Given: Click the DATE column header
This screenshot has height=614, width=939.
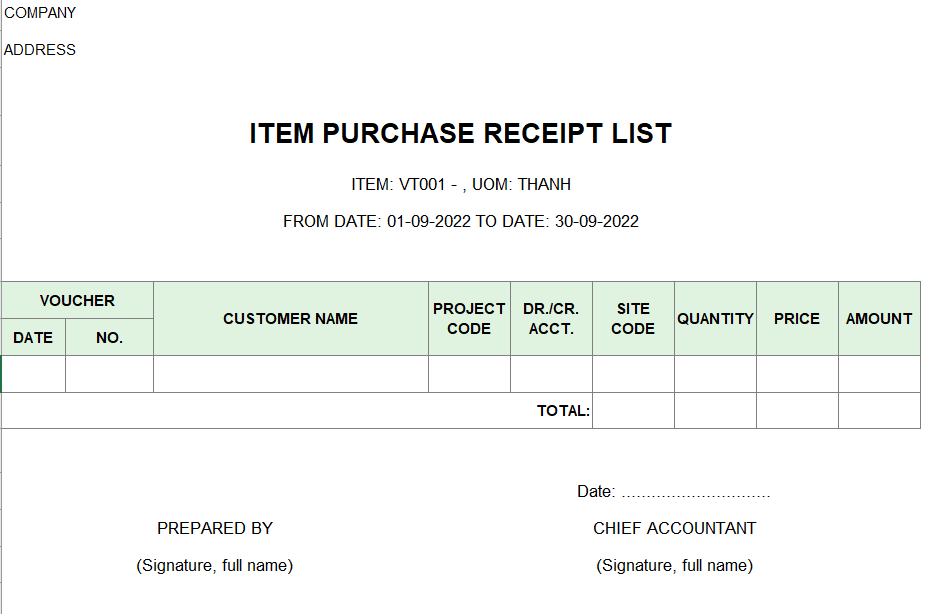Looking at the screenshot, I should [x=33, y=337].
